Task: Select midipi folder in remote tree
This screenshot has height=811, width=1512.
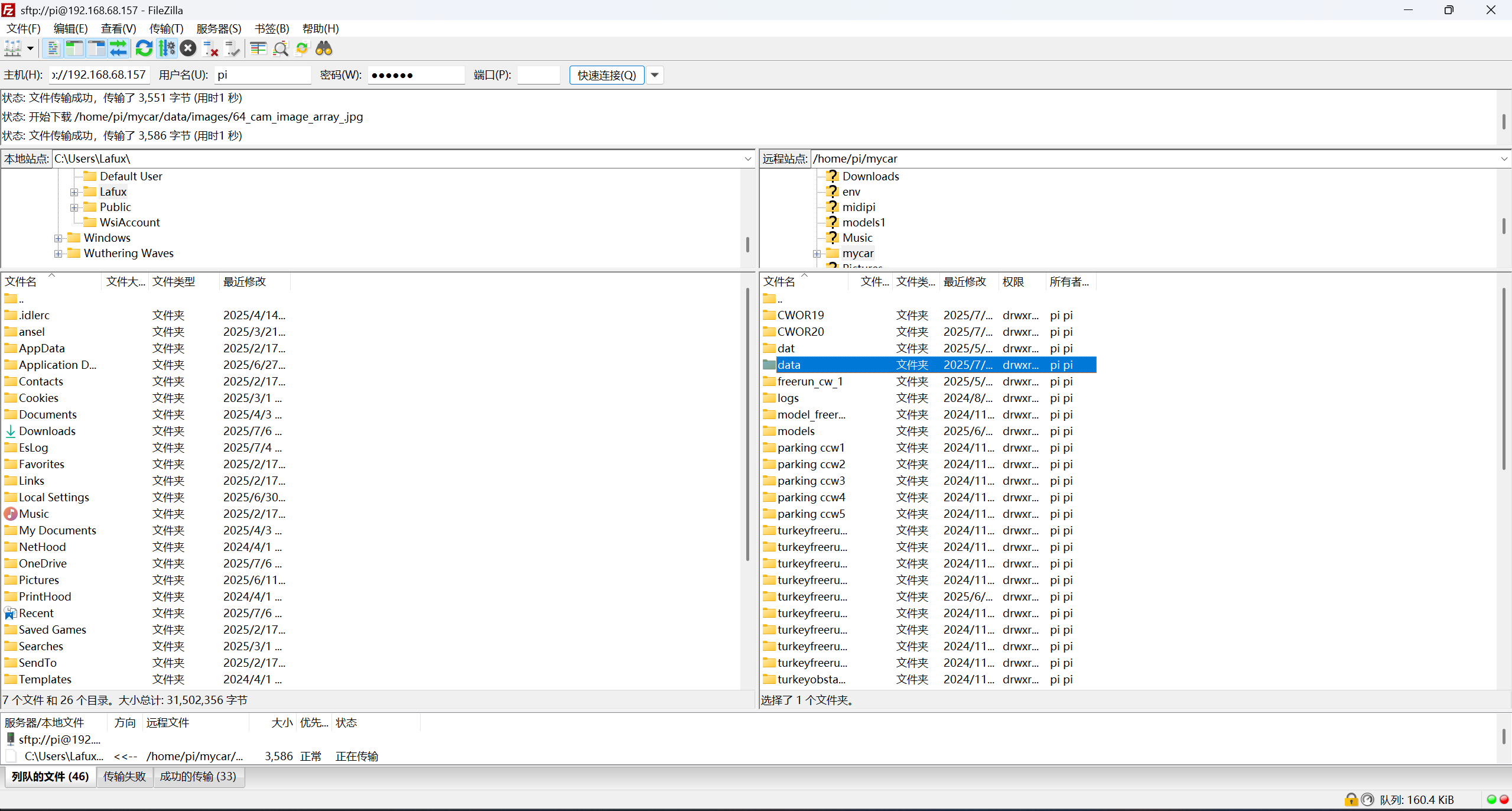Action: point(859,207)
